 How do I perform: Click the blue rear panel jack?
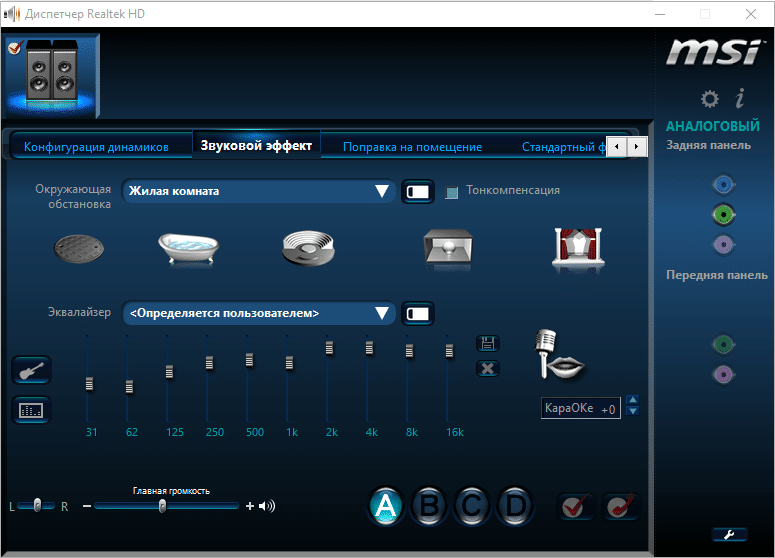[x=724, y=185]
